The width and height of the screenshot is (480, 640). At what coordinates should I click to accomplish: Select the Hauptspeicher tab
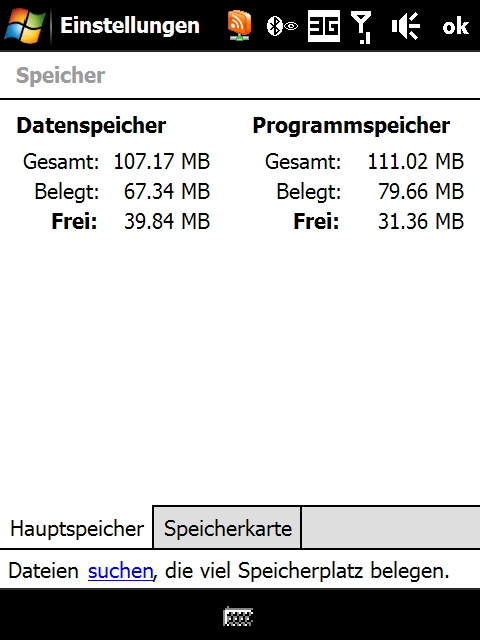point(77,528)
